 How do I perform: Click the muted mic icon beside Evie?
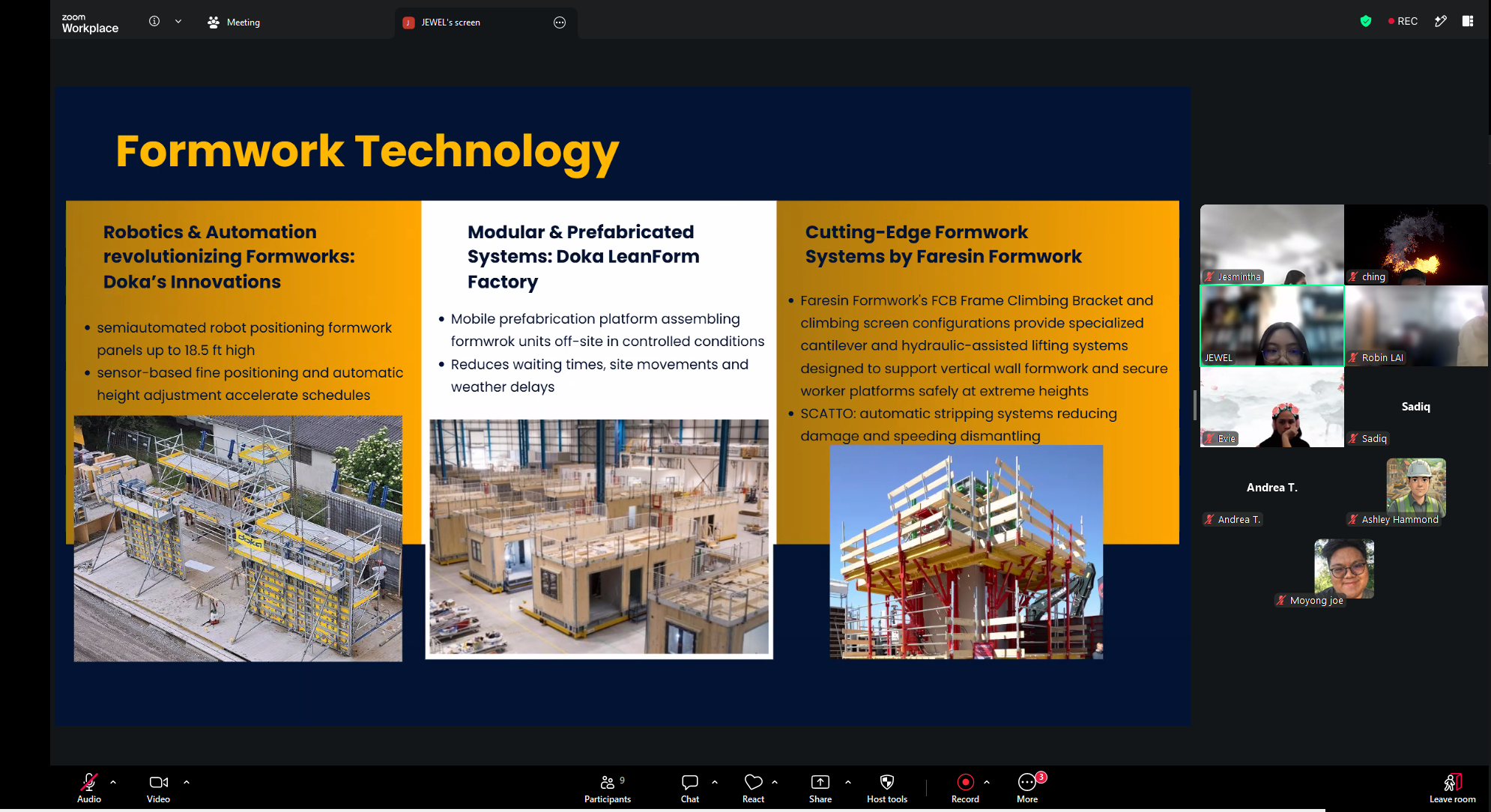coord(1209,438)
